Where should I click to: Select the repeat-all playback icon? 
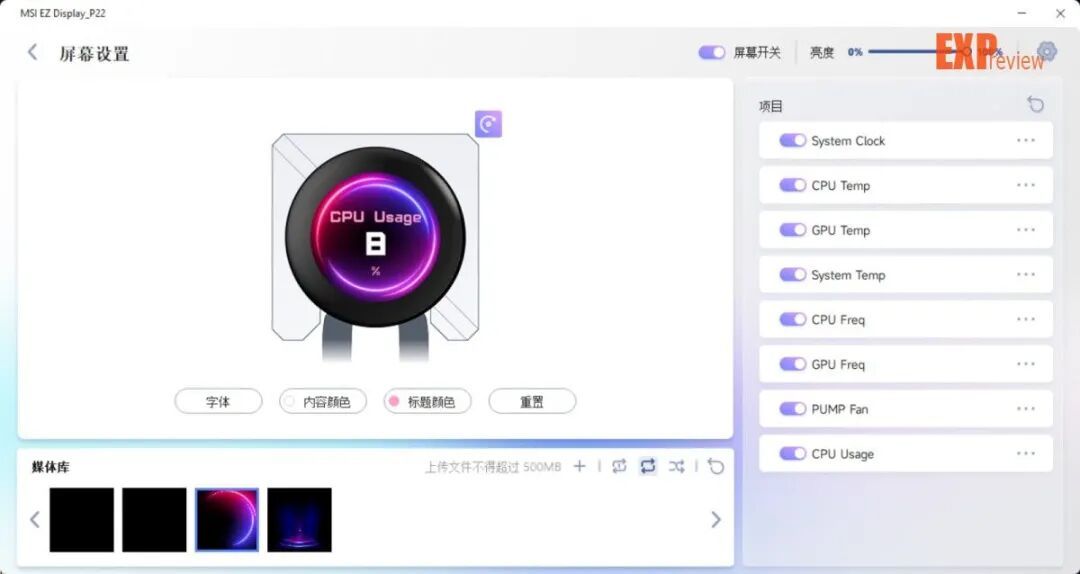pyautogui.click(x=647, y=467)
